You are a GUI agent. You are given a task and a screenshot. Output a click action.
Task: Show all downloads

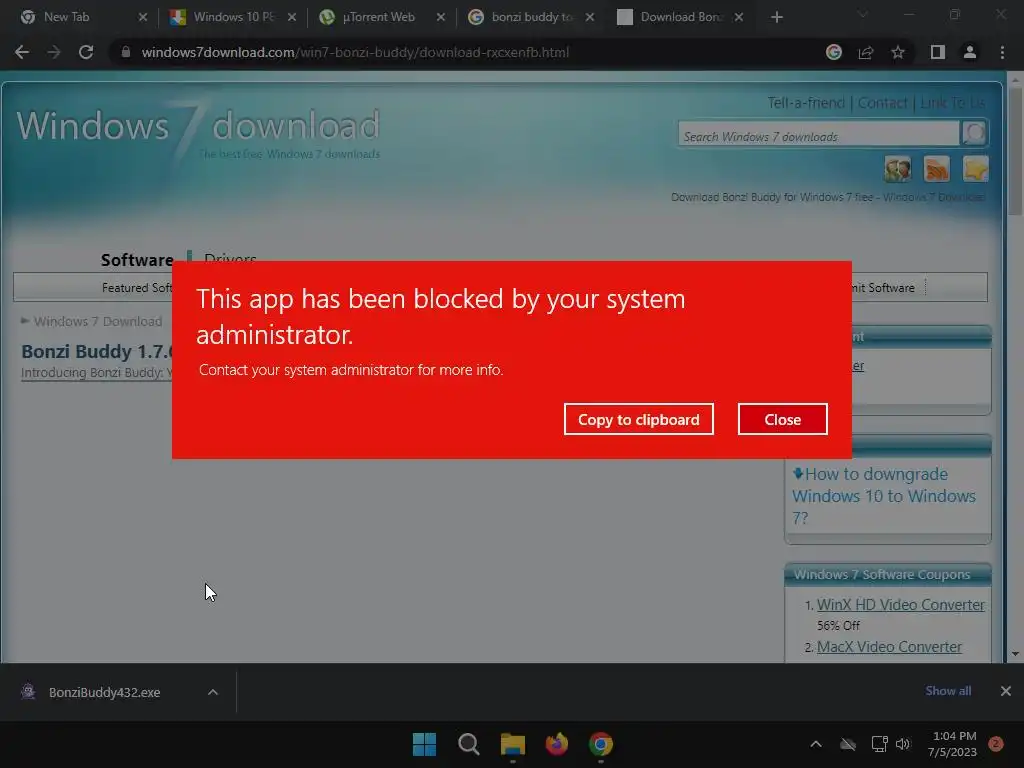coord(948,691)
